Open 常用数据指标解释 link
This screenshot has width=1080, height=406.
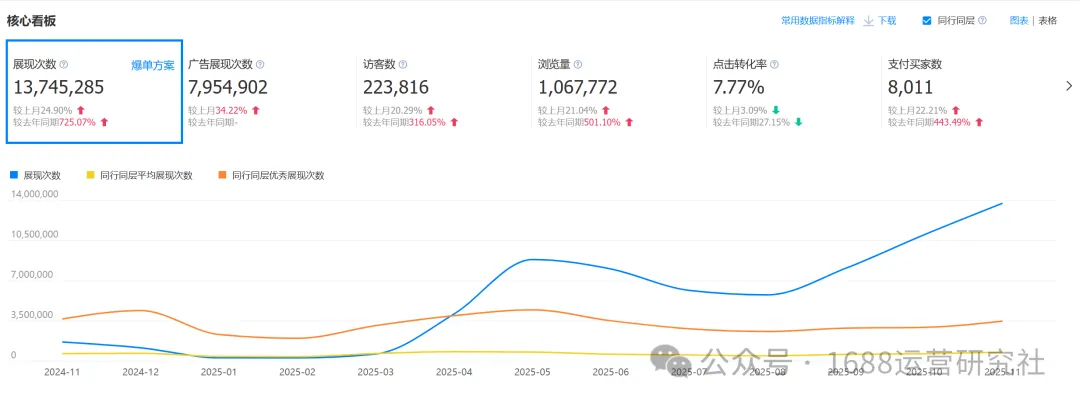click(817, 20)
